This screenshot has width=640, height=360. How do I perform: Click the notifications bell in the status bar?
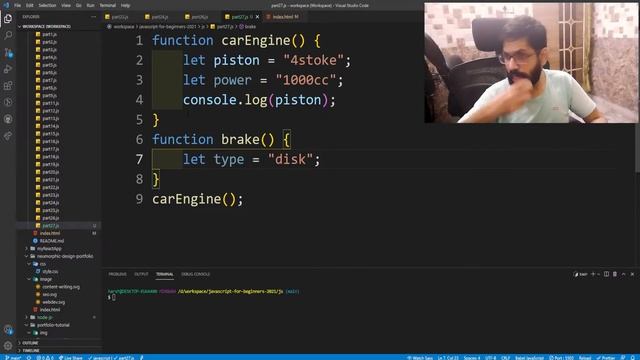(633, 358)
